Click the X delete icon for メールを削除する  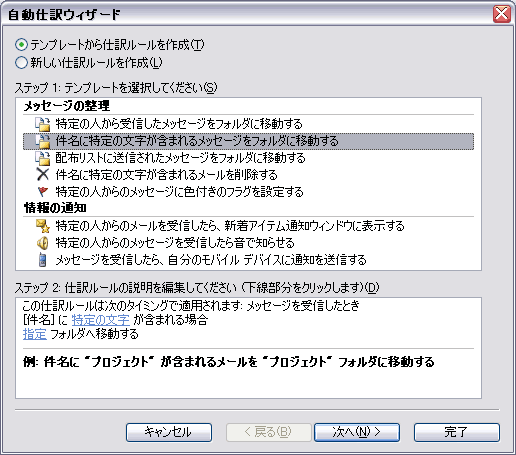click(x=43, y=174)
